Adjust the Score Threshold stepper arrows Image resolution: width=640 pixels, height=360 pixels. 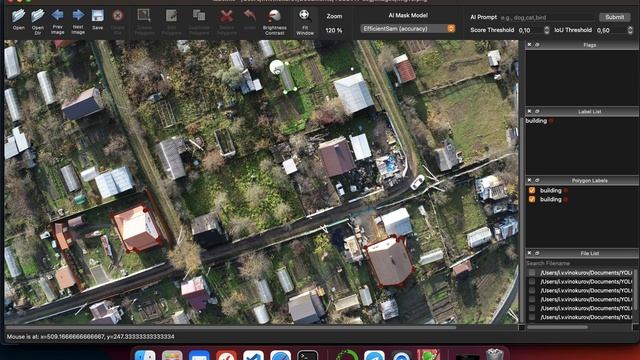pos(547,30)
